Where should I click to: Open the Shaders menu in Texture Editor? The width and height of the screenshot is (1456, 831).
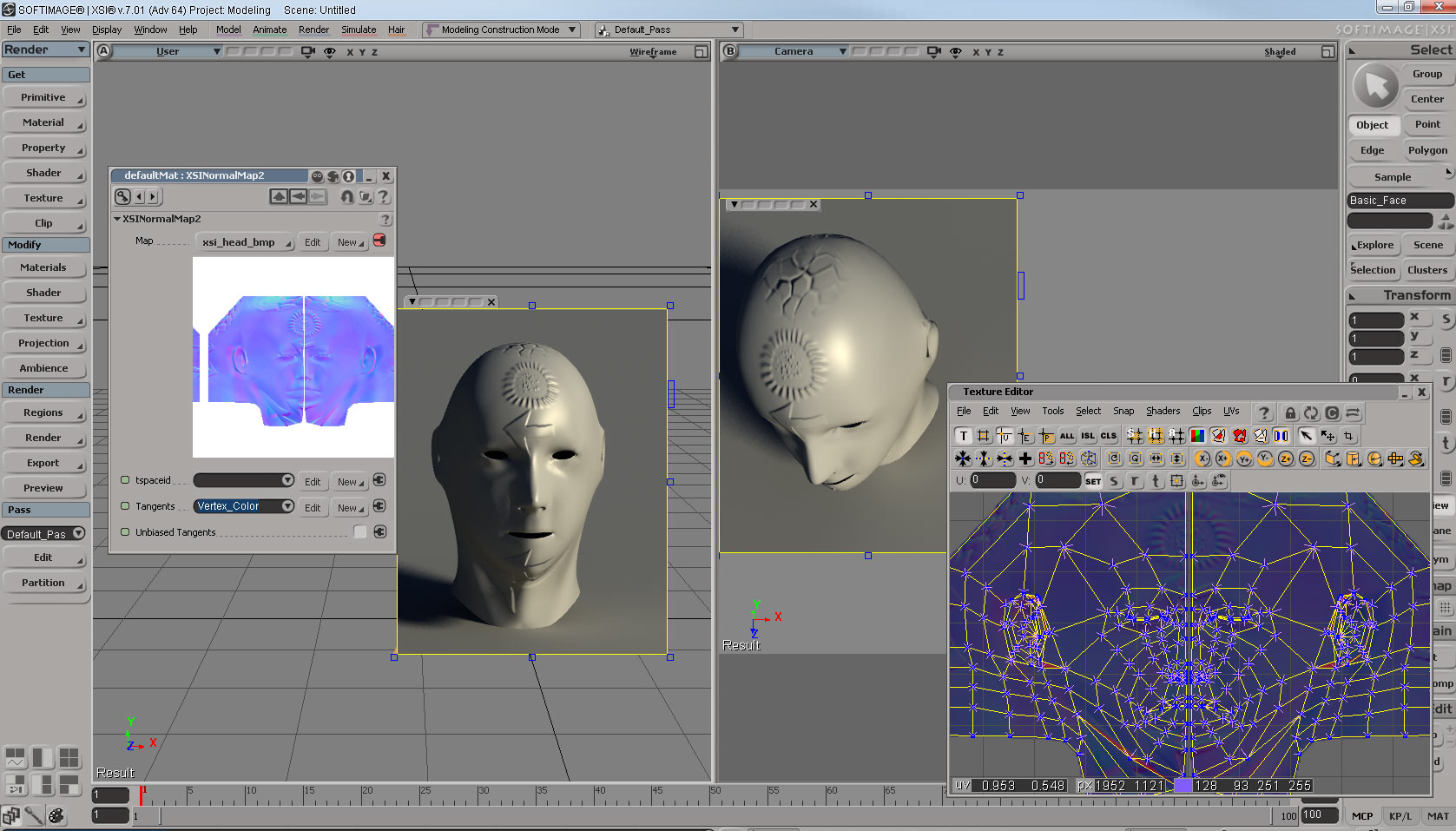(1163, 412)
